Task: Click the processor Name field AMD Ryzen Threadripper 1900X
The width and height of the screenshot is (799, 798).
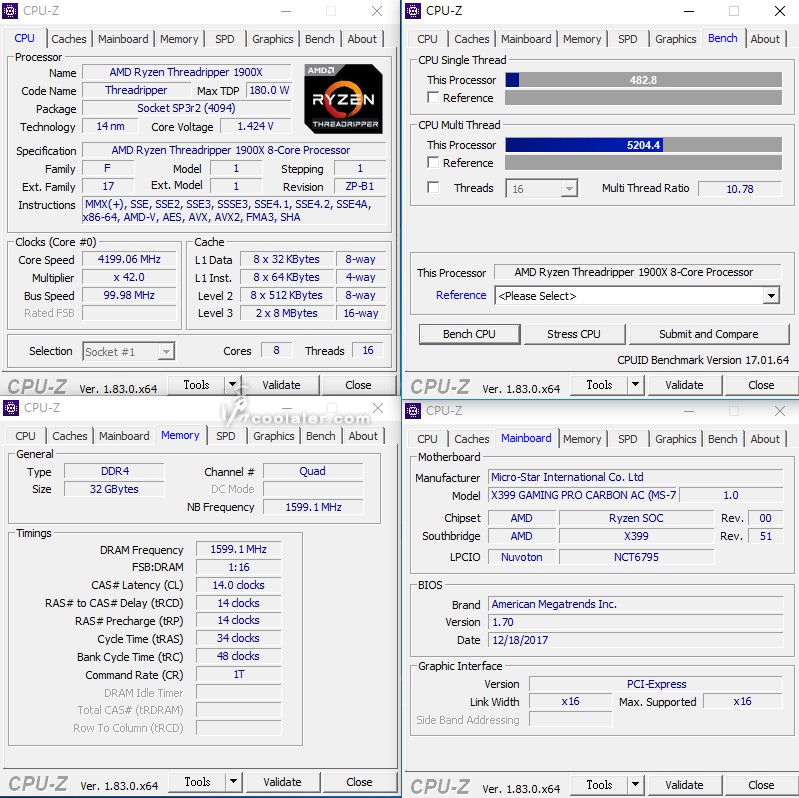Action: tap(187, 72)
